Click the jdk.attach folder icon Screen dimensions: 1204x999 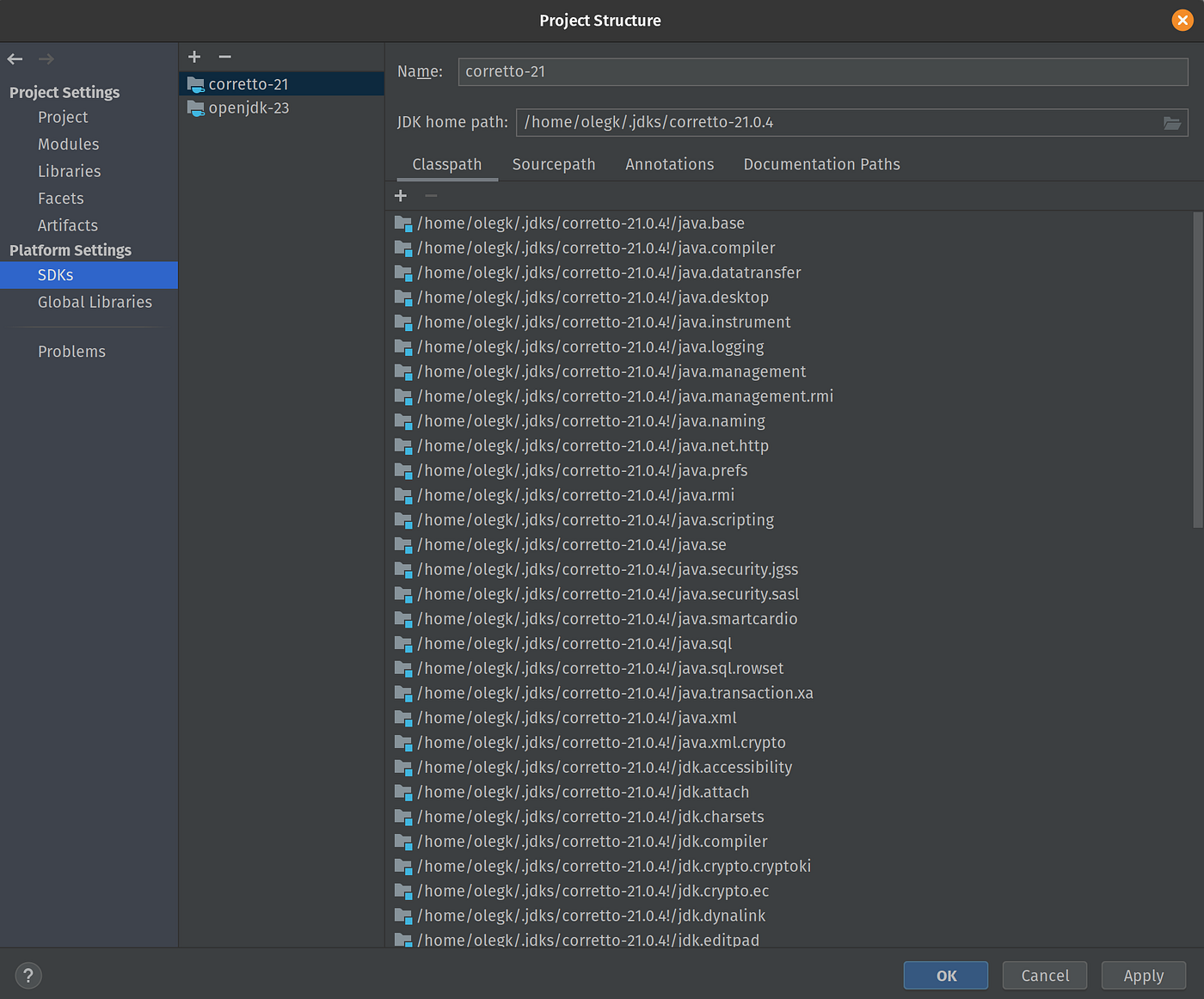click(402, 793)
